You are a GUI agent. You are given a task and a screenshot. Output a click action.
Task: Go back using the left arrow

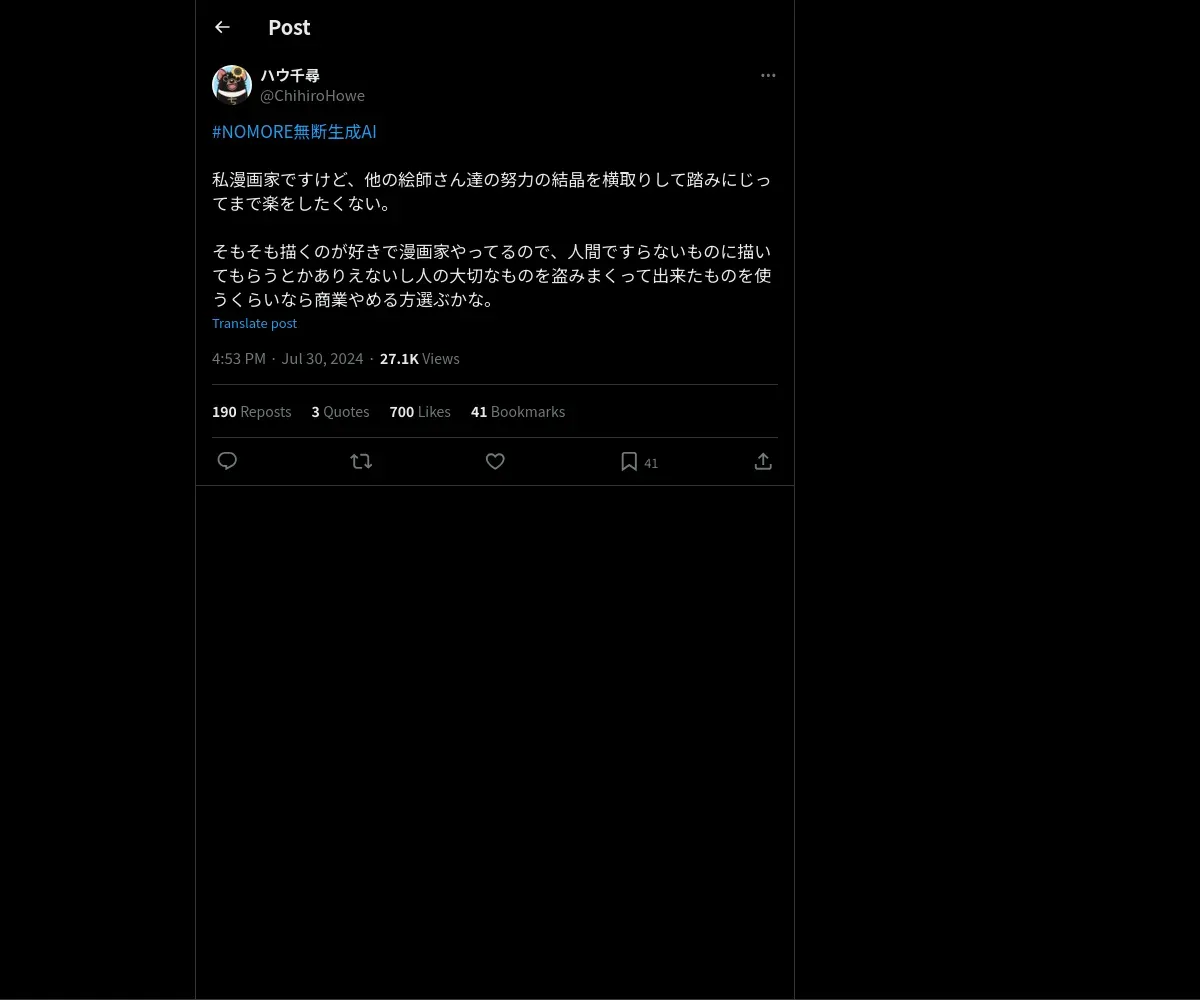click(x=222, y=27)
